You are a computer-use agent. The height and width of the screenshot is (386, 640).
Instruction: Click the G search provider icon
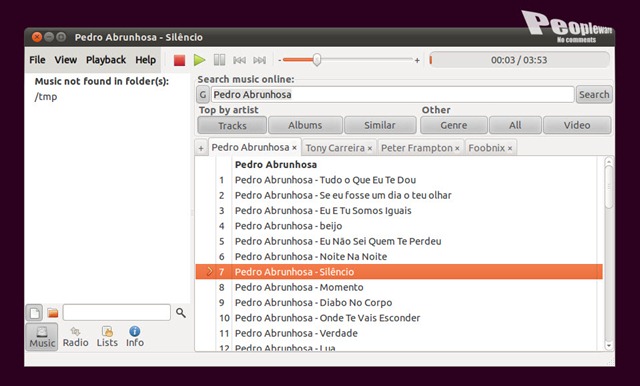point(203,95)
